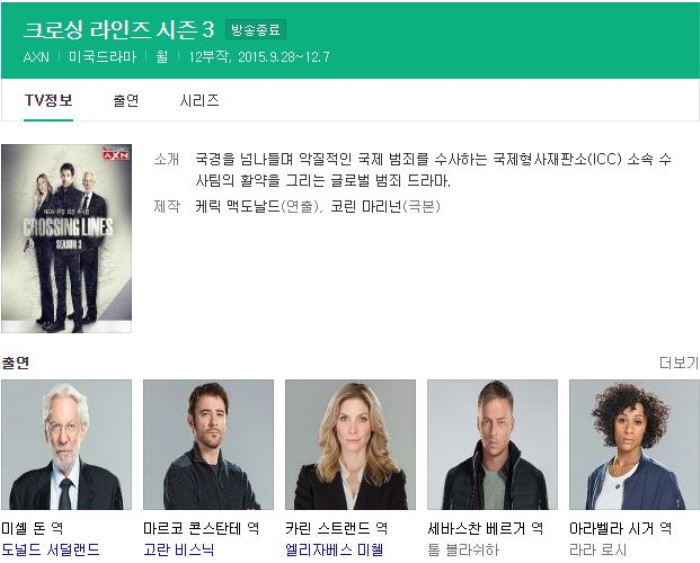
Task: Click the 방송종료 status badge
Action: [255, 30]
